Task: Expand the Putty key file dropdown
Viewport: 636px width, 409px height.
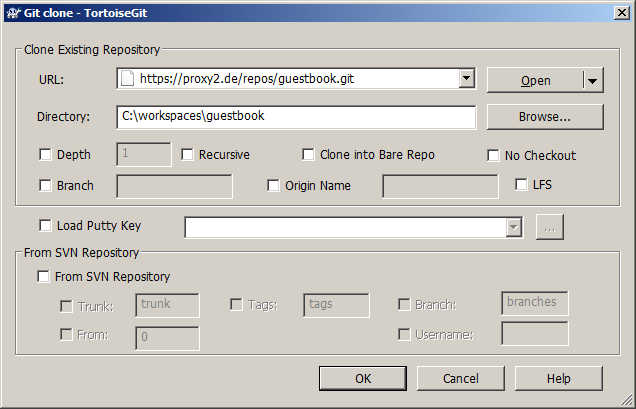Action: (513, 227)
